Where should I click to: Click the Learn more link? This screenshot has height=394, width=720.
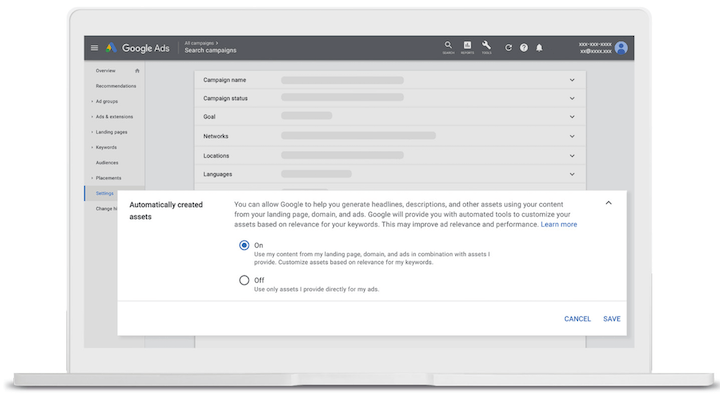(x=559, y=225)
